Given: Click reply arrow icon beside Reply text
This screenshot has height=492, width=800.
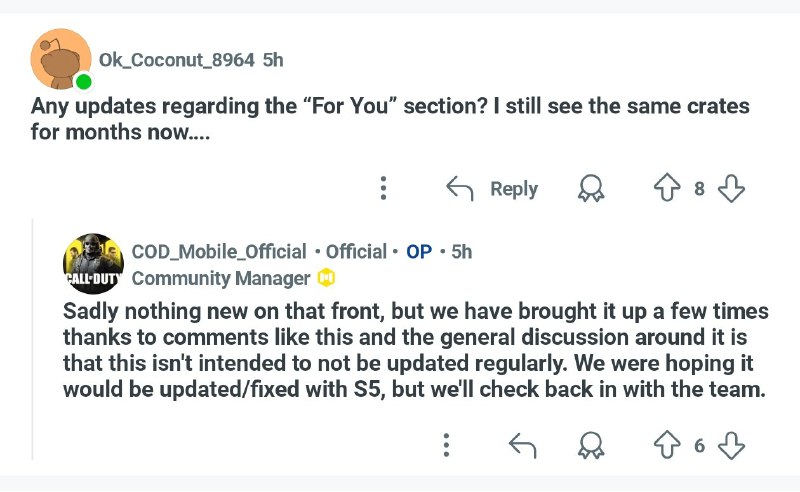Looking at the screenshot, I should [x=460, y=188].
